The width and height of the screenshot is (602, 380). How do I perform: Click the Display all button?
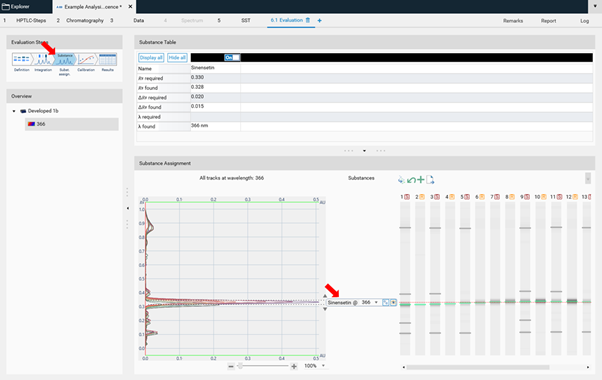(151, 58)
